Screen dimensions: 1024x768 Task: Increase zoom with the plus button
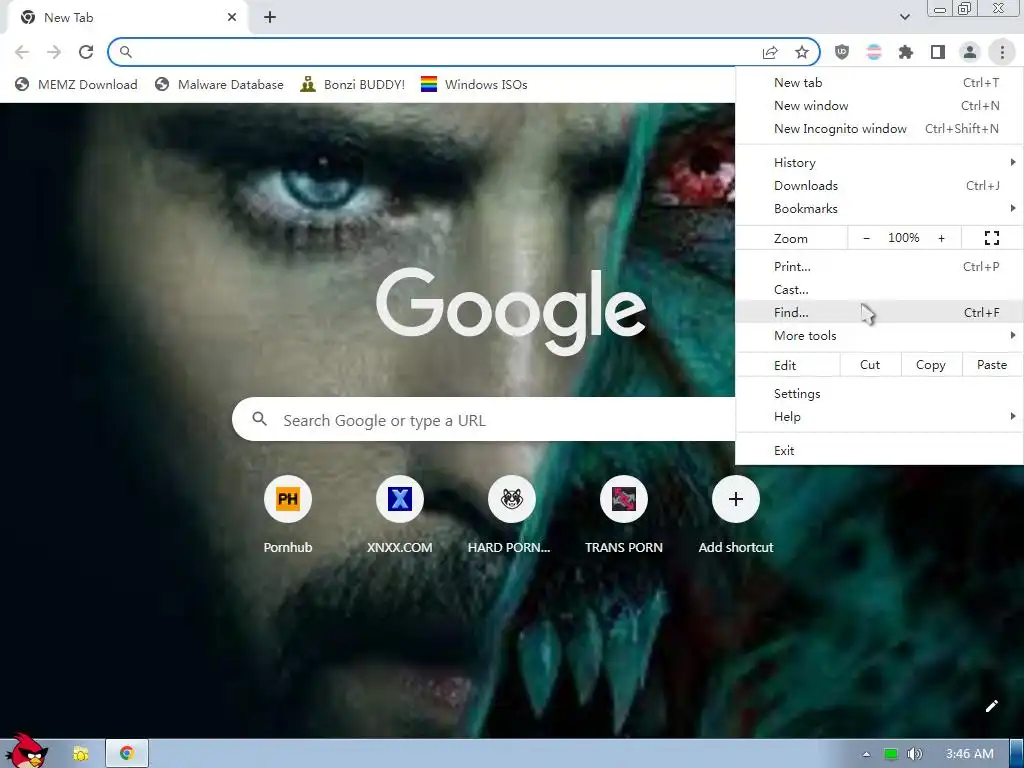[x=941, y=238]
